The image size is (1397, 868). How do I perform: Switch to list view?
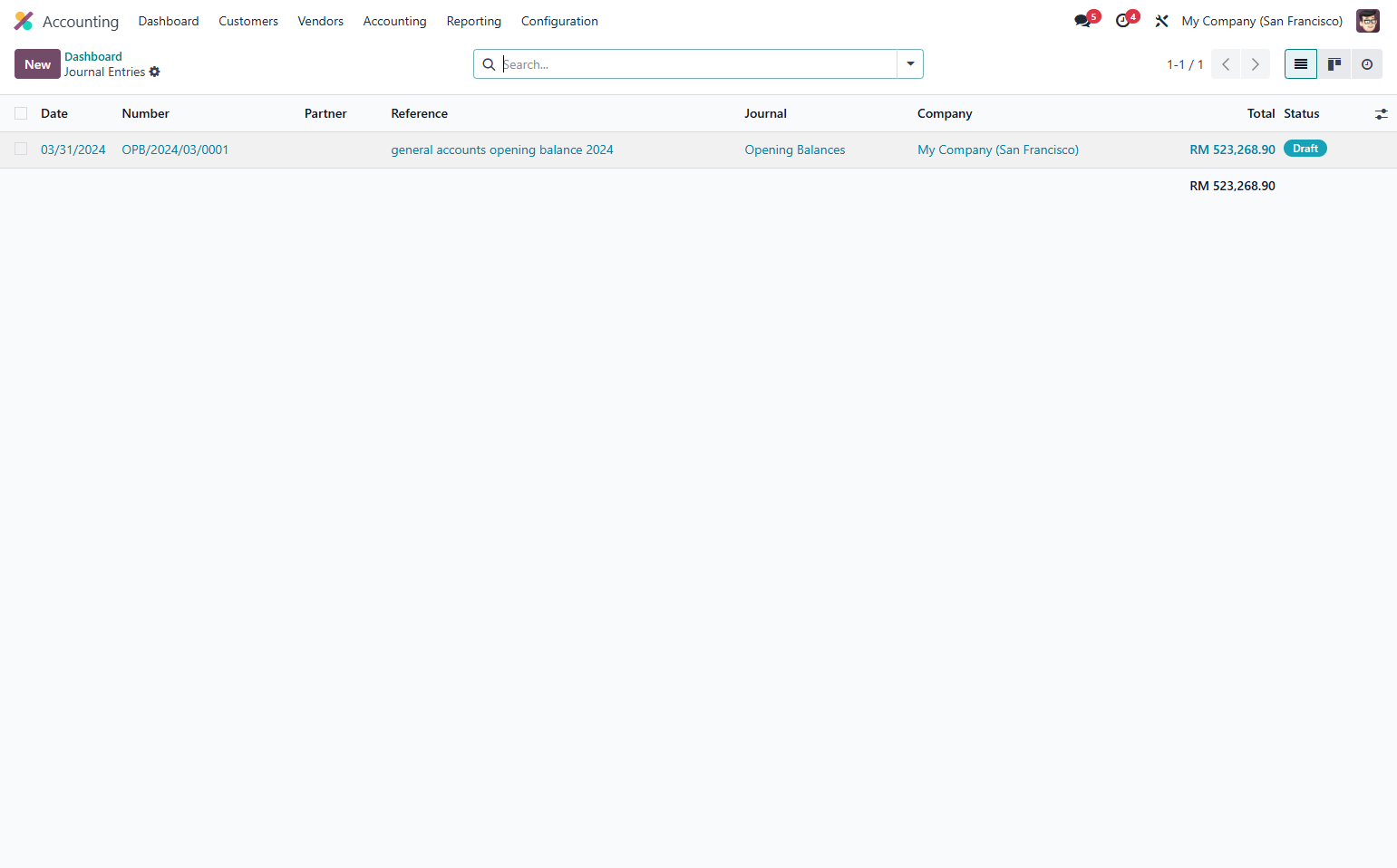click(x=1300, y=64)
